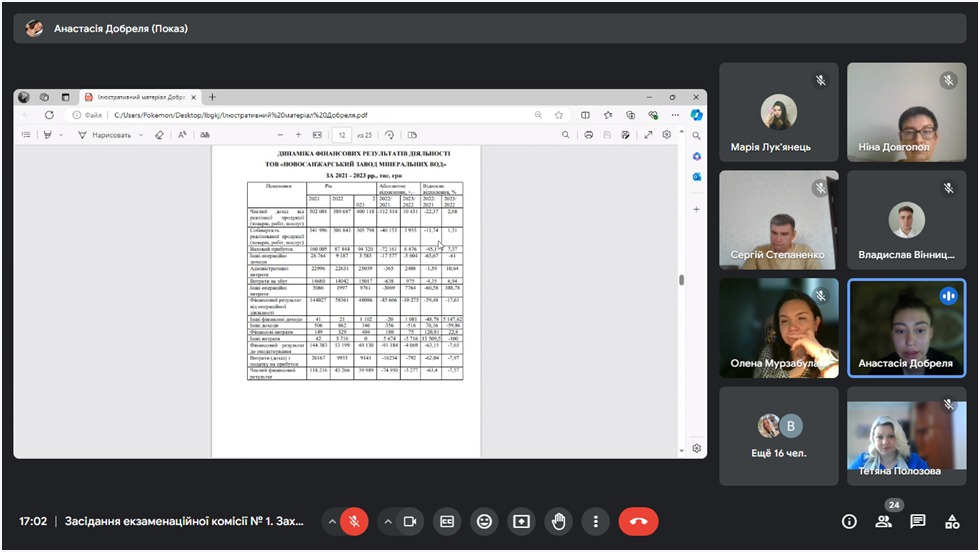Open the chat messages panel

click(918, 521)
